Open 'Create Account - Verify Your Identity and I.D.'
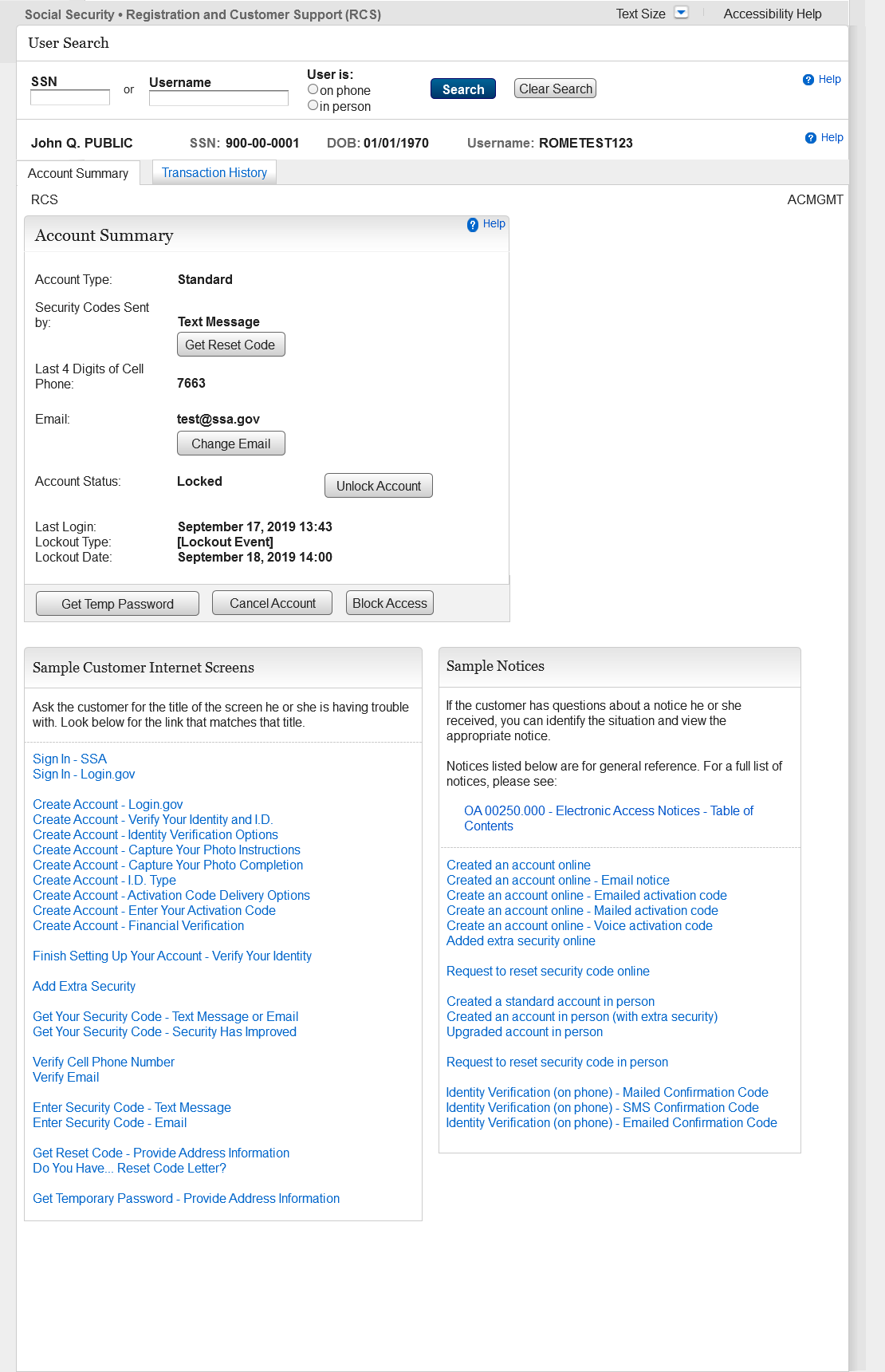Viewport: 885px width, 1372px height. (153, 819)
